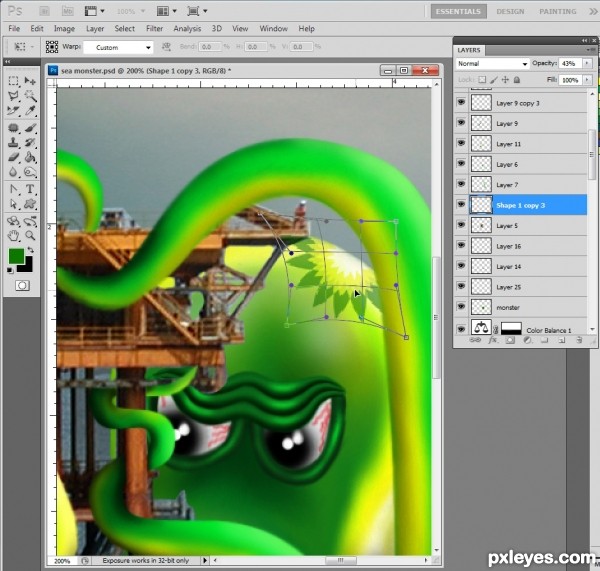Click the Color Balance 1 mask thumbnail
This screenshot has height=571, width=600.
(x=511, y=328)
